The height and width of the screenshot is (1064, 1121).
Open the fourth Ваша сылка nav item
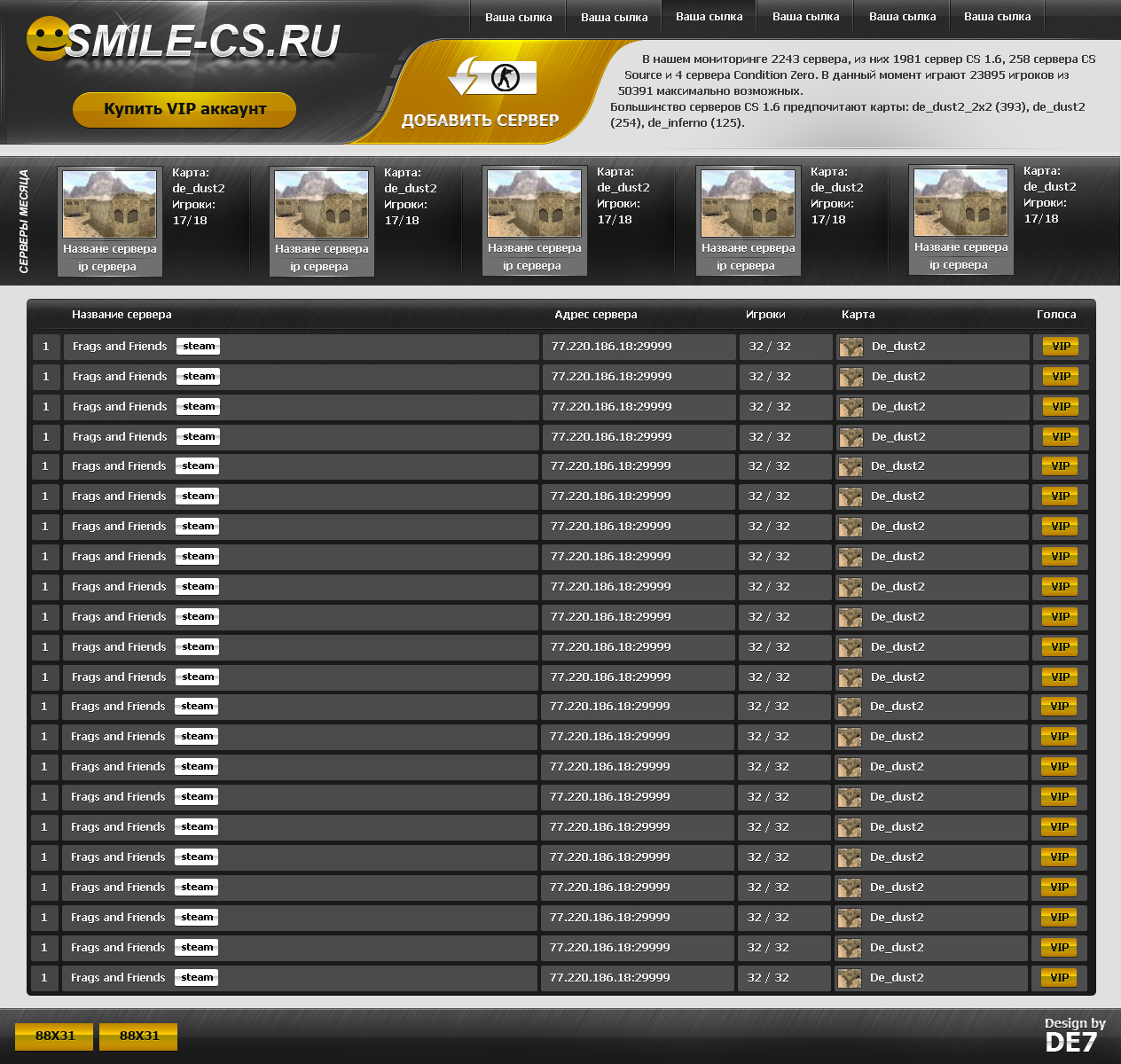pos(805,17)
